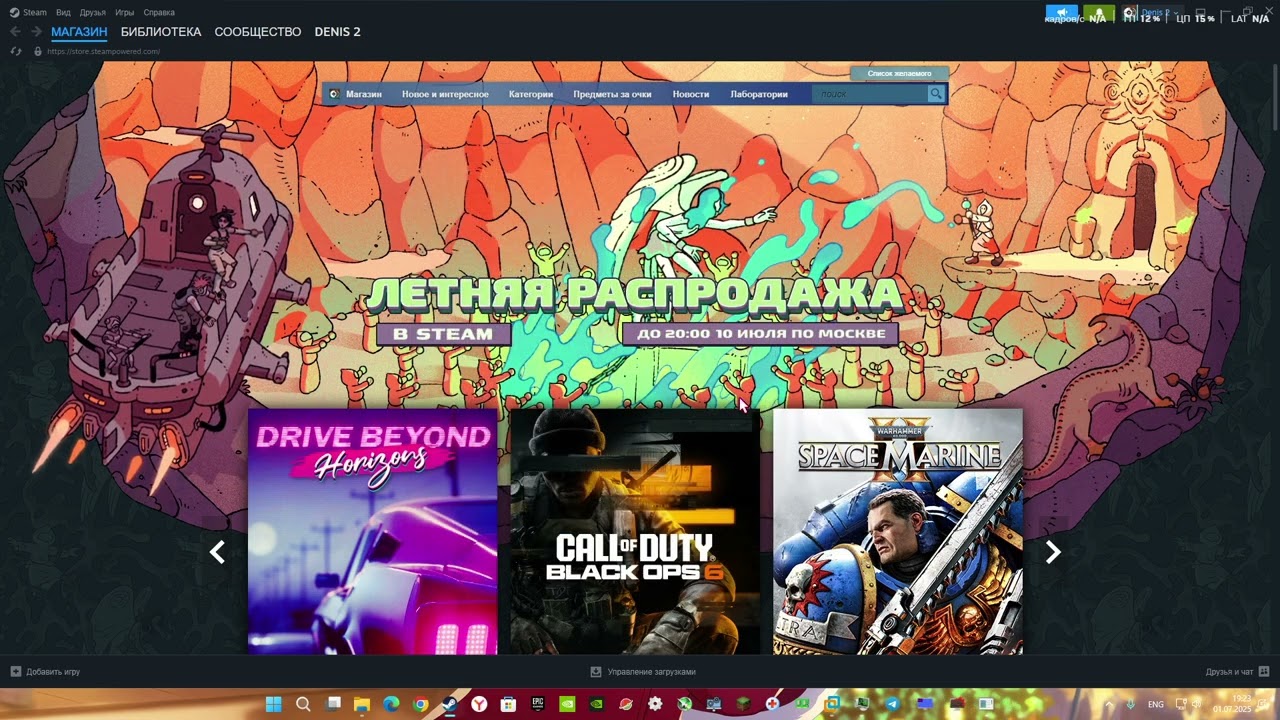Open the Call of Duty Black Ops 6 card
The image size is (1280, 720).
pos(635,531)
